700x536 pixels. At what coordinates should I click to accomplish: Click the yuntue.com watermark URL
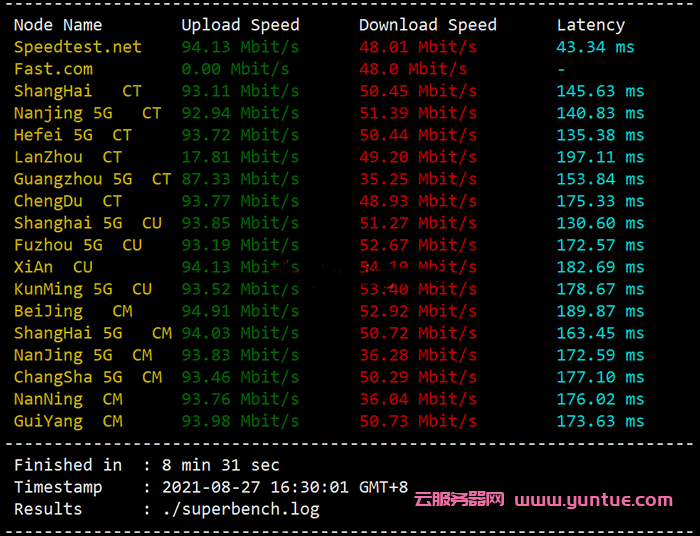pyautogui.click(x=594, y=499)
